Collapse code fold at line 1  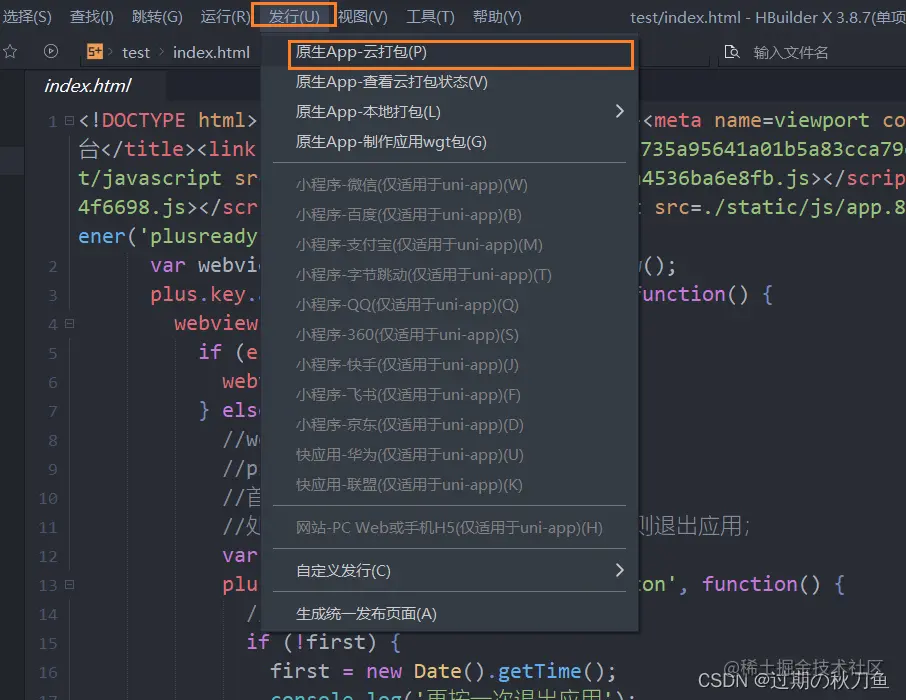click(x=69, y=120)
